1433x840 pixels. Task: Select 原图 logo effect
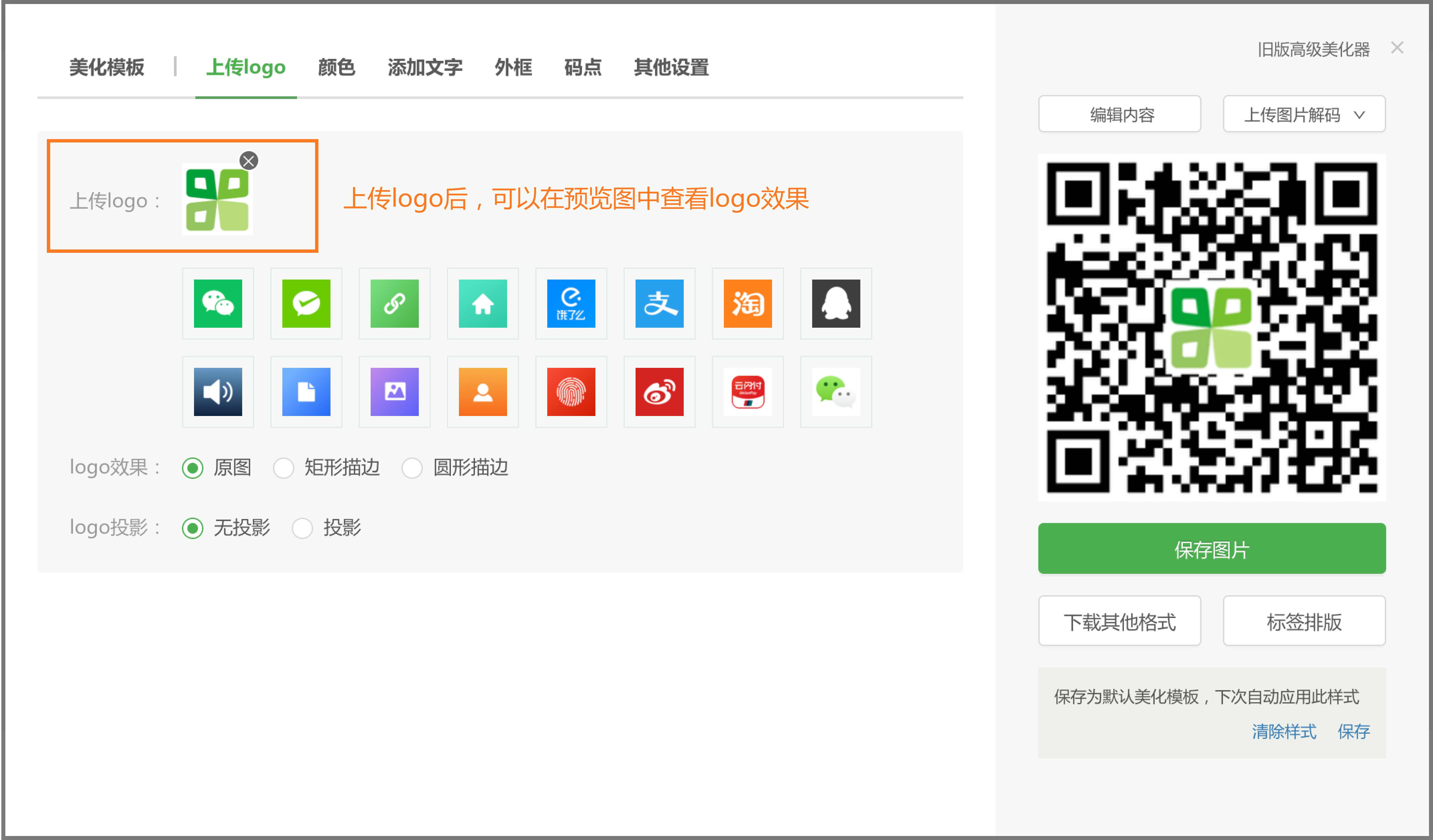point(193,468)
